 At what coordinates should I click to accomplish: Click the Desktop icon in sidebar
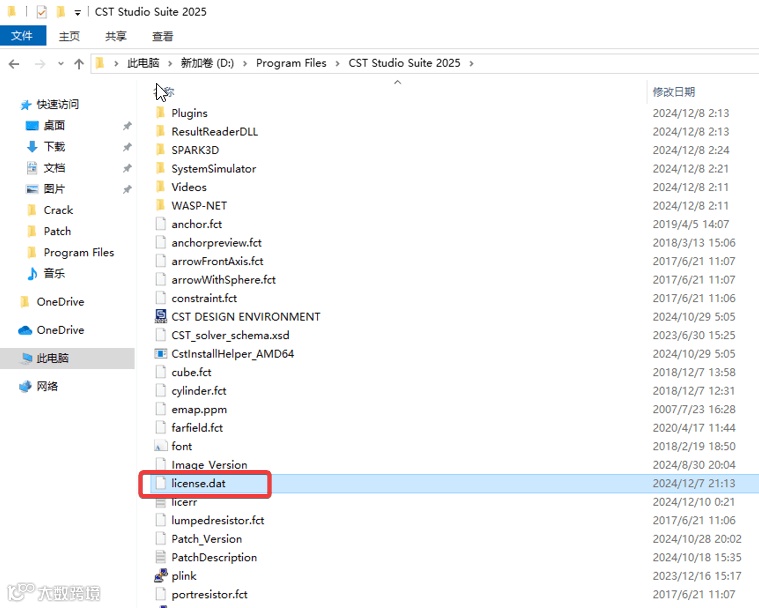pos(32,125)
